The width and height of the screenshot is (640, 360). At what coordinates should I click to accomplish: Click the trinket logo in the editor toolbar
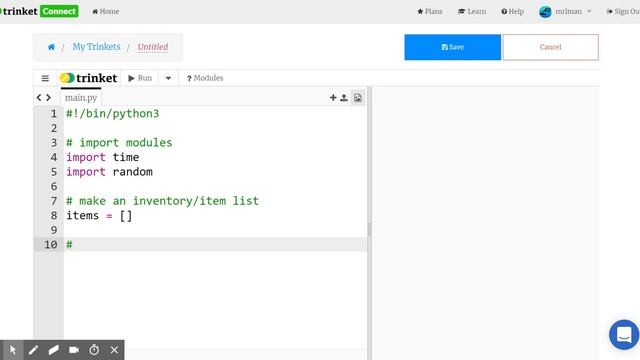[89, 78]
